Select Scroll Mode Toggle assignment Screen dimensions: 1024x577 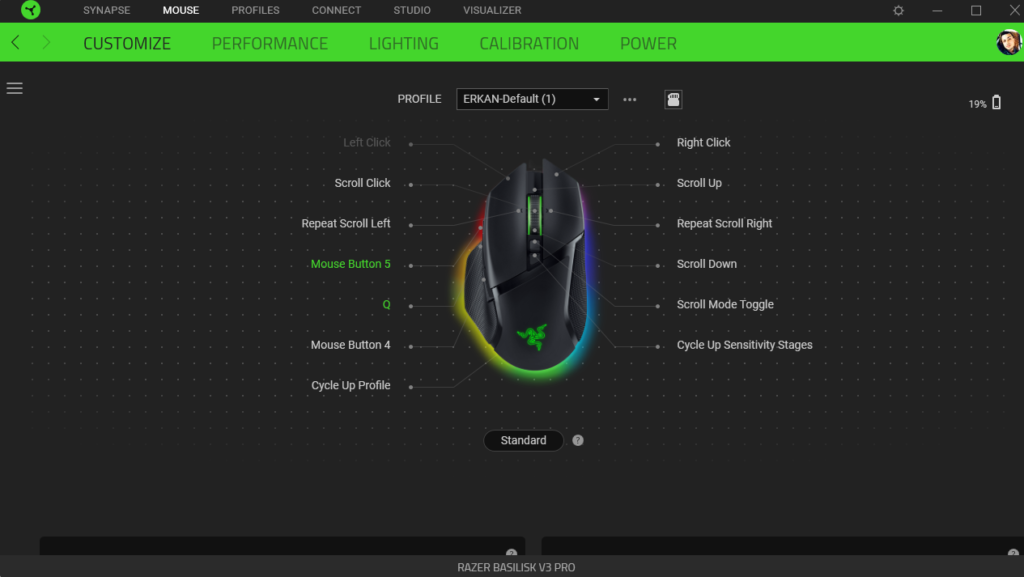tap(725, 304)
